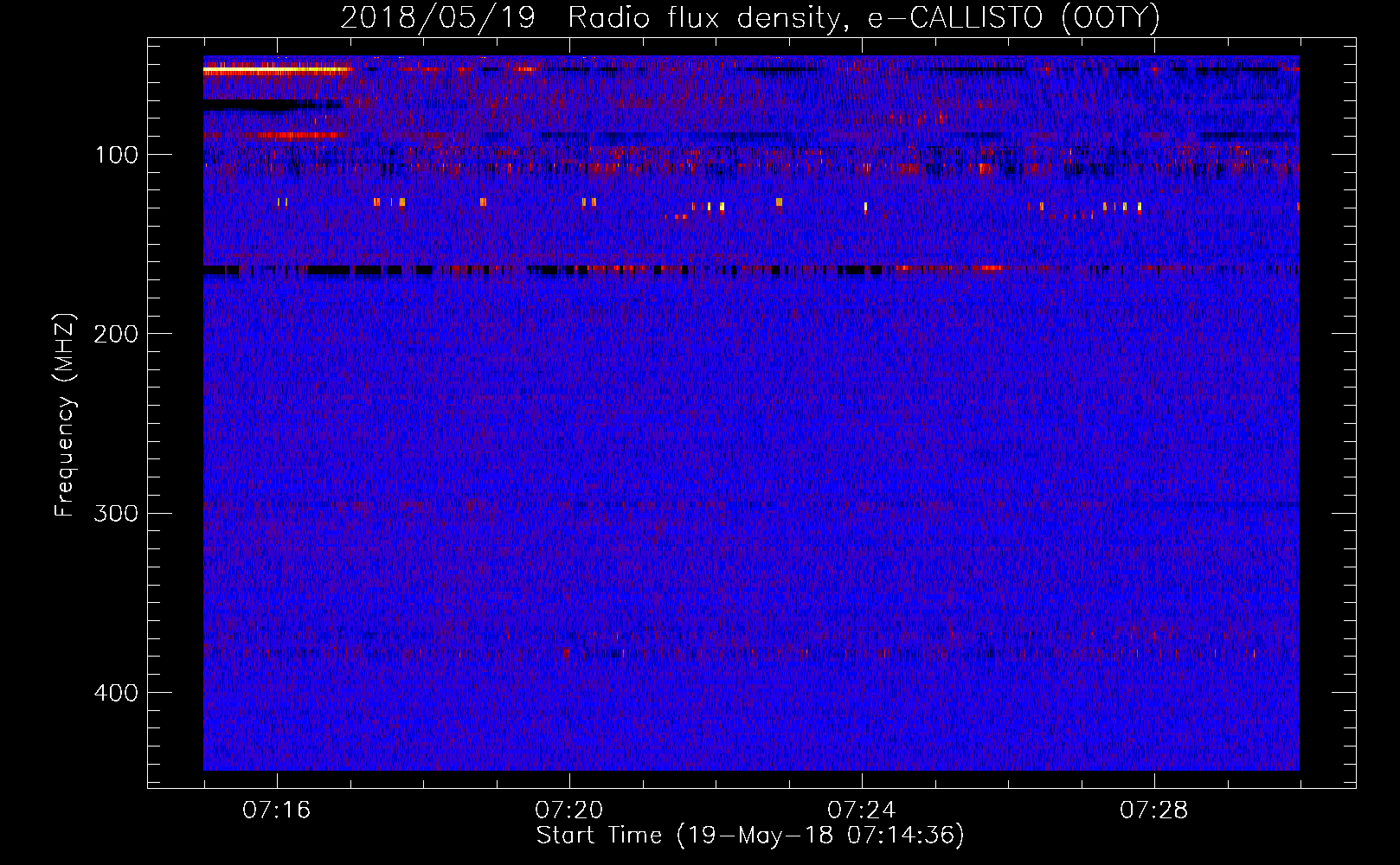
Task: Click the "Frequency (MHZ)" y-axis label
Action: pos(65,415)
